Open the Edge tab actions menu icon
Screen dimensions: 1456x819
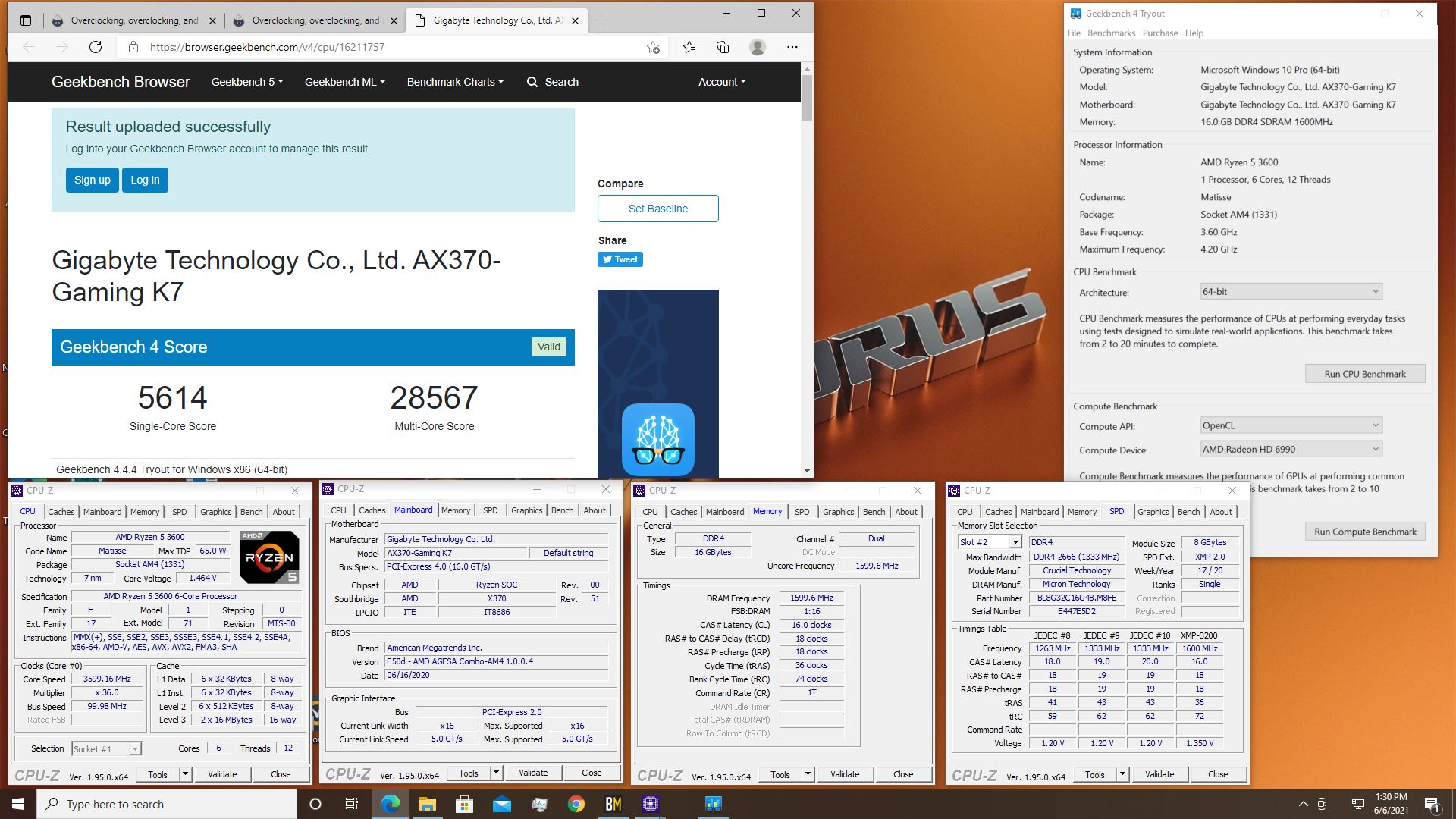26,20
